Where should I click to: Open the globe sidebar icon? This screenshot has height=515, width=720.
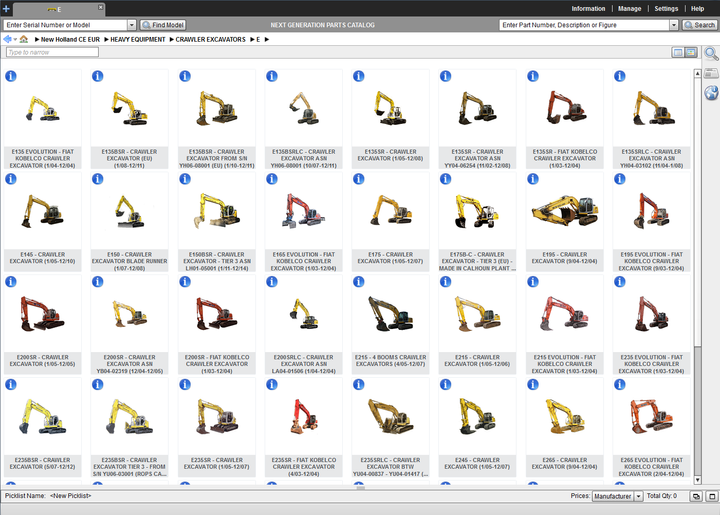pos(711,93)
